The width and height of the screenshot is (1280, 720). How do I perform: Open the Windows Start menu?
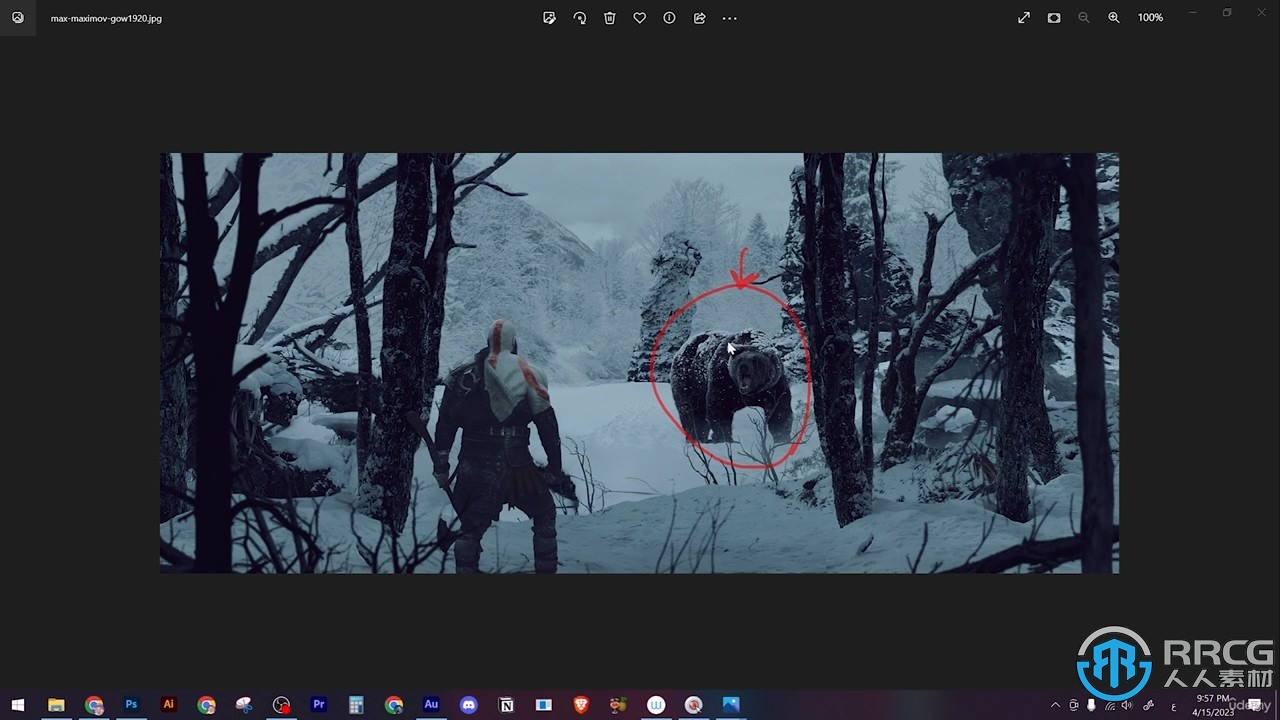coord(17,705)
